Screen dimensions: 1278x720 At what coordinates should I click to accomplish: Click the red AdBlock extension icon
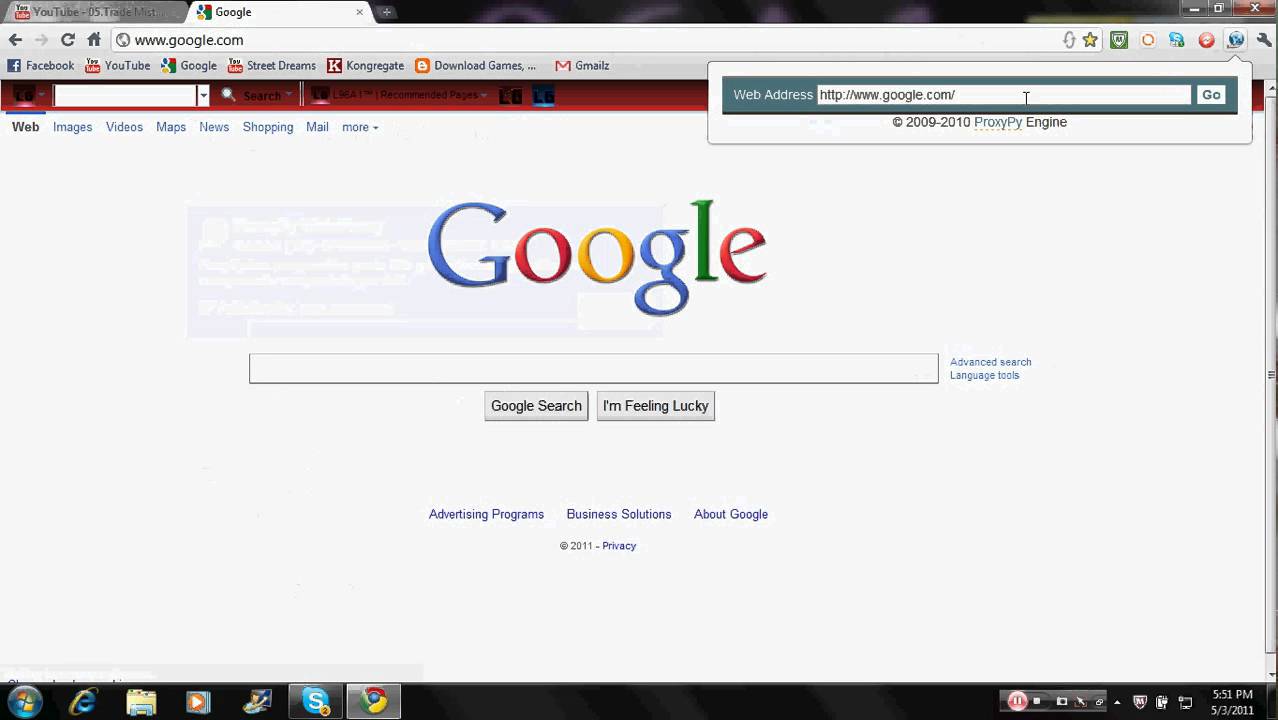[x=1206, y=40]
